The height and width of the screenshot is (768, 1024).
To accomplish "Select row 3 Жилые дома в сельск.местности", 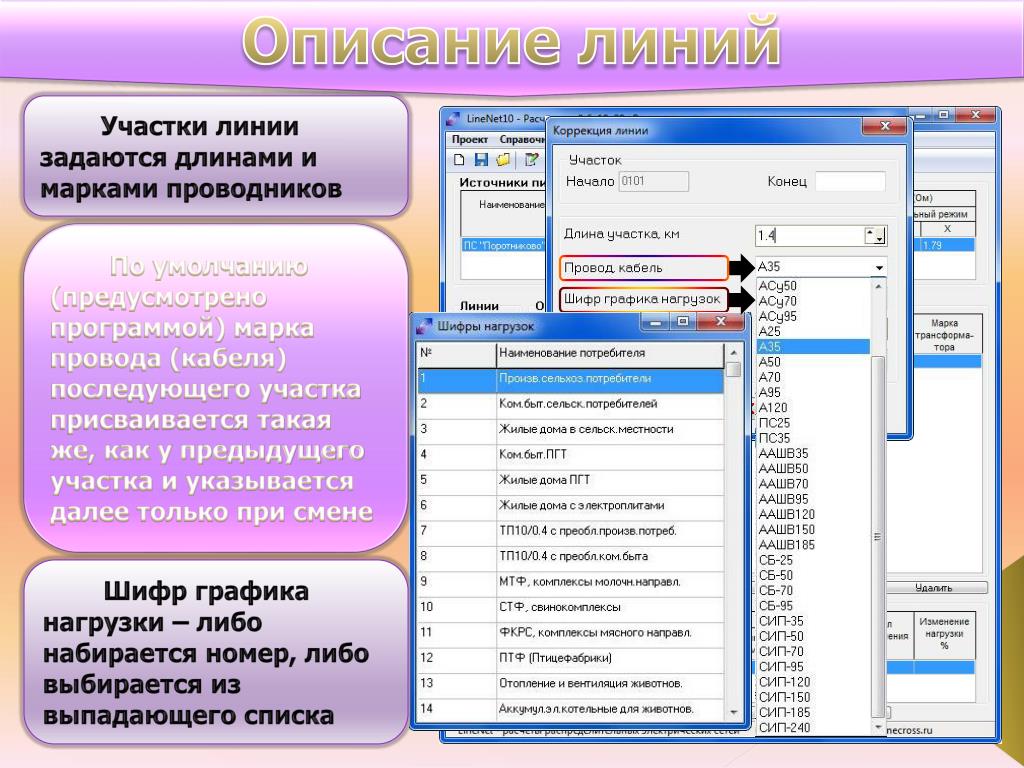I will coord(570,430).
